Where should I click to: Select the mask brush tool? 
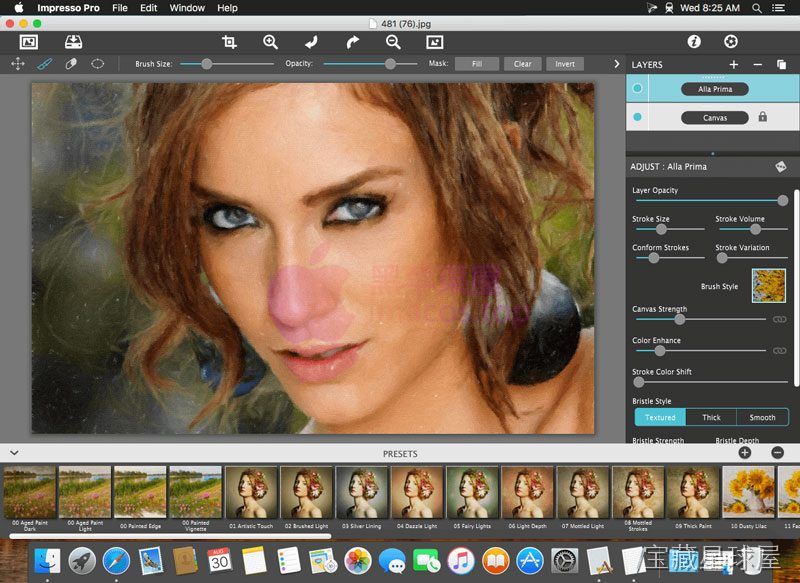click(44, 64)
